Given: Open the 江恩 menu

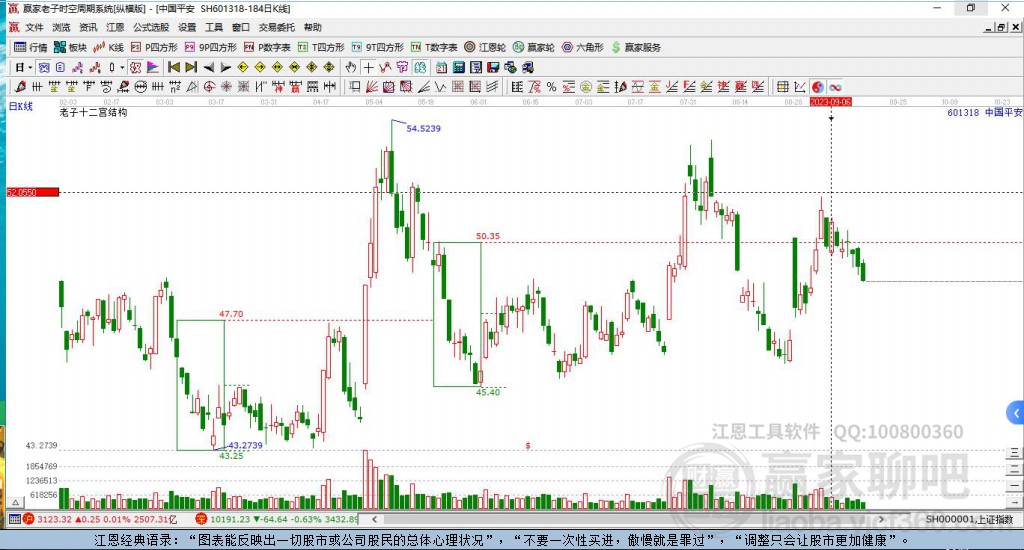Looking at the screenshot, I should 115,27.
